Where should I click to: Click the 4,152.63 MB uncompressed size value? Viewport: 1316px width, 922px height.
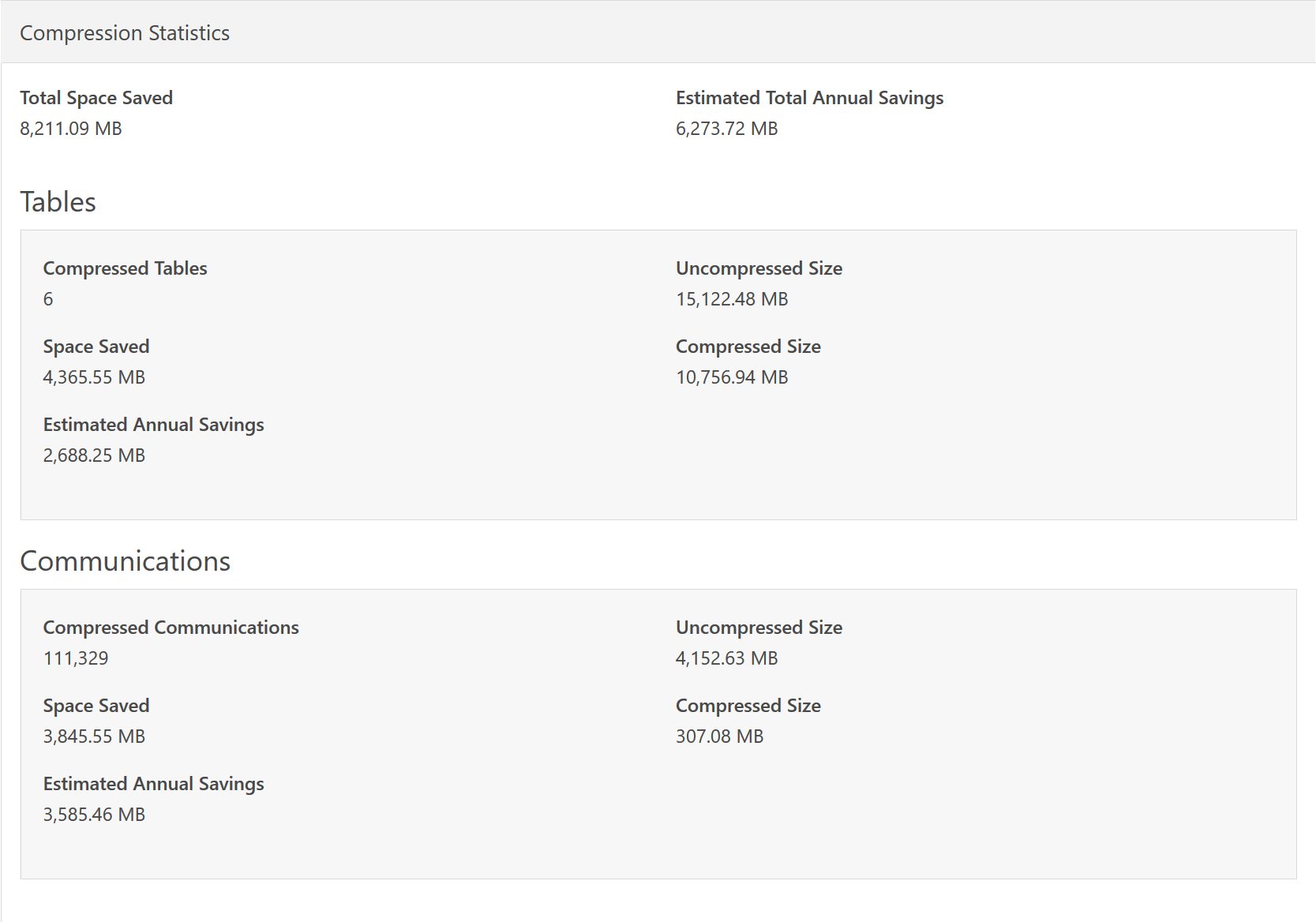click(726, 658)
